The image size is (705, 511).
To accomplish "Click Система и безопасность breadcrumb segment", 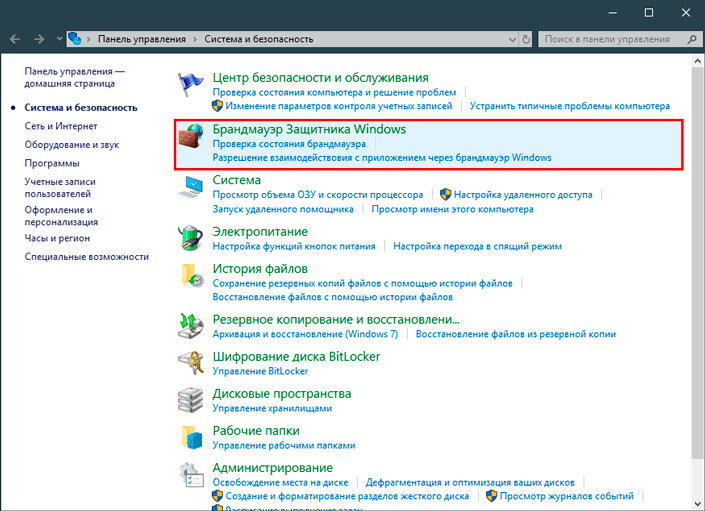I will [x=259, y=40].
